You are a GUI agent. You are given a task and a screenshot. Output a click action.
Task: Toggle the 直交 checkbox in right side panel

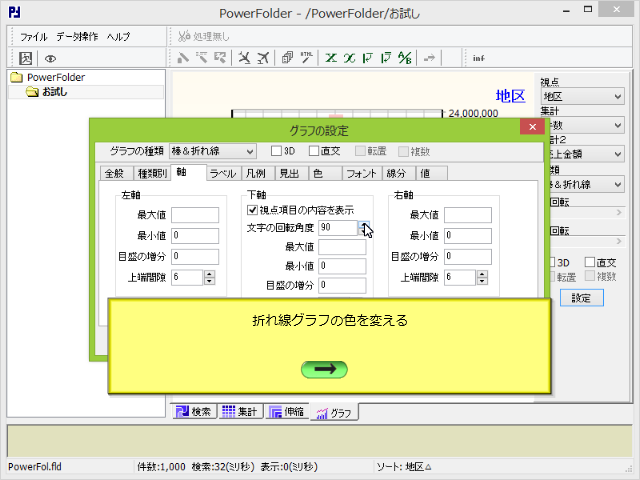590,262
